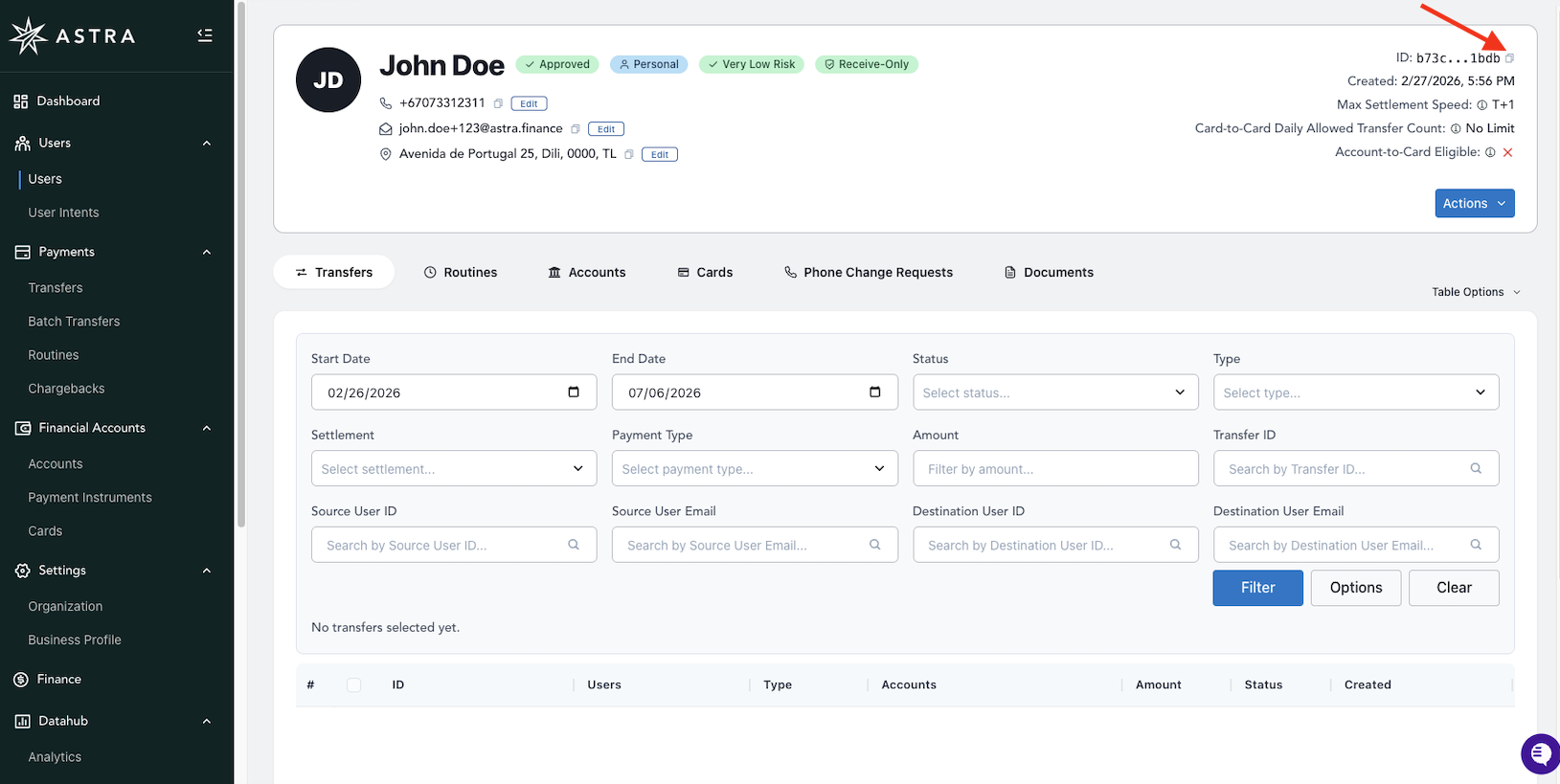Clear the transfer filters
1560x784 pixels.
pyautogui.click(x=1454, y=588)
